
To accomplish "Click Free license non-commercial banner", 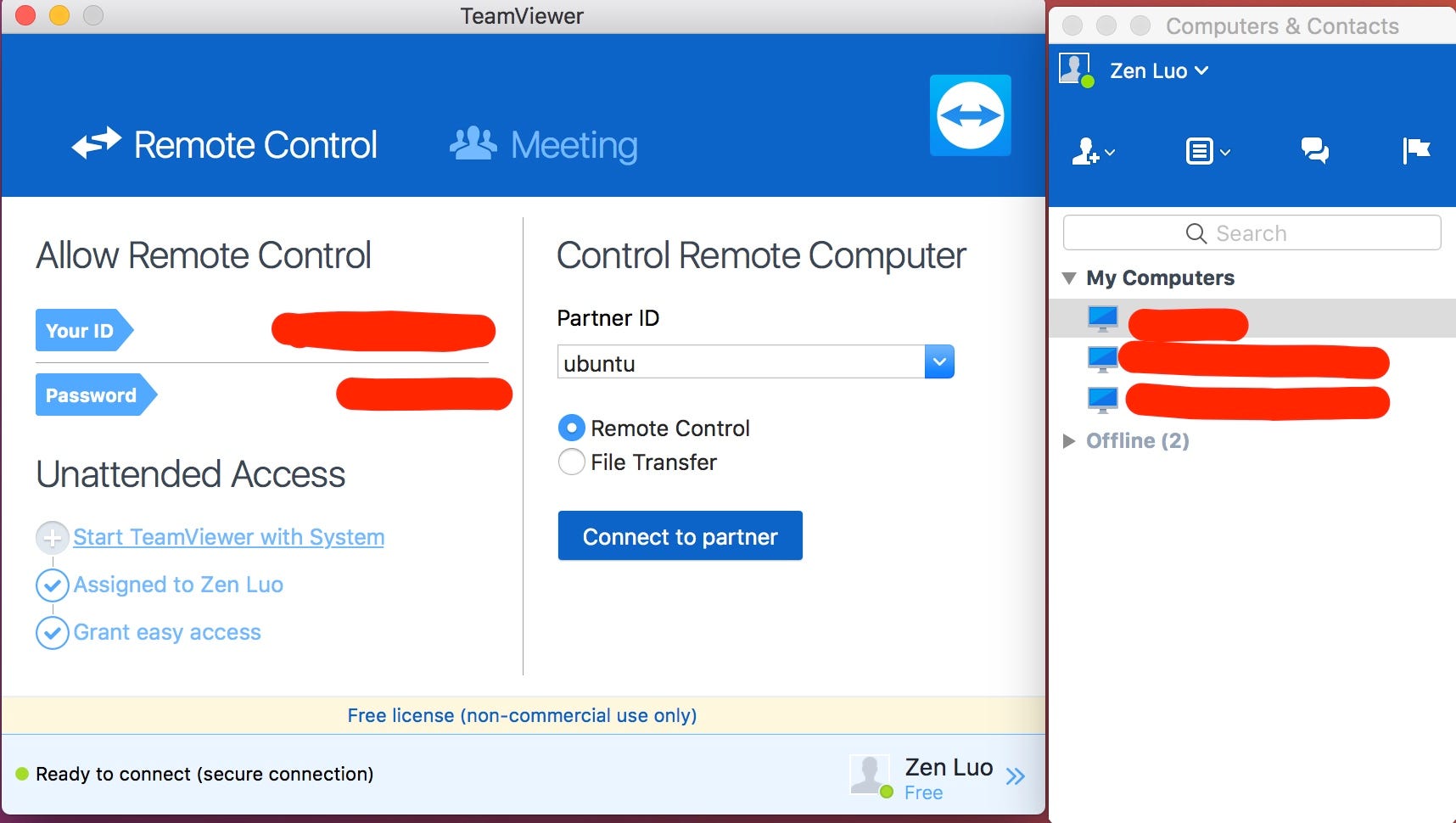I will coord(523,715).
